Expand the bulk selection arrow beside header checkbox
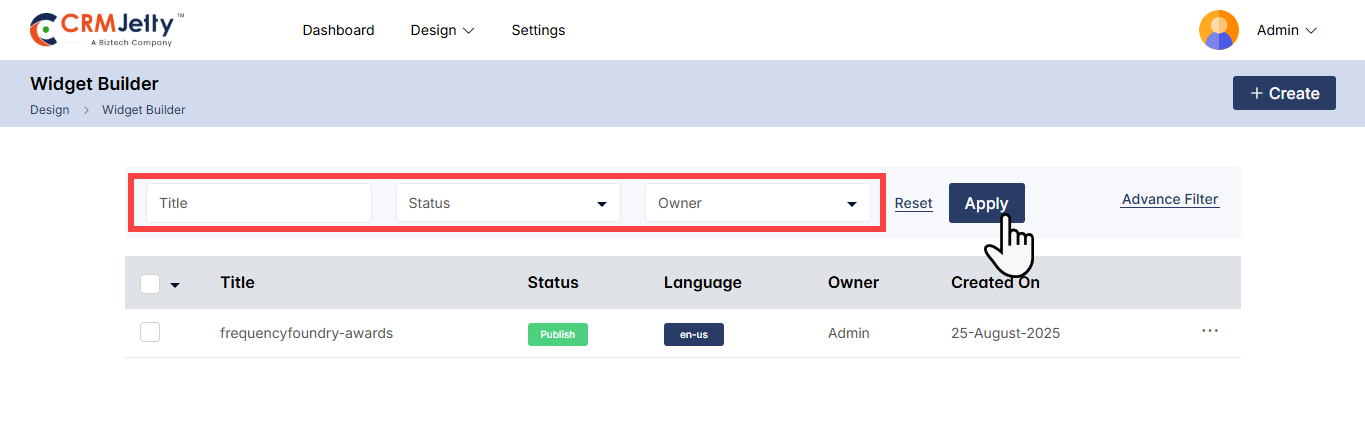The height and width of the screenshot is (429, 1365). [x=176, y=285]
